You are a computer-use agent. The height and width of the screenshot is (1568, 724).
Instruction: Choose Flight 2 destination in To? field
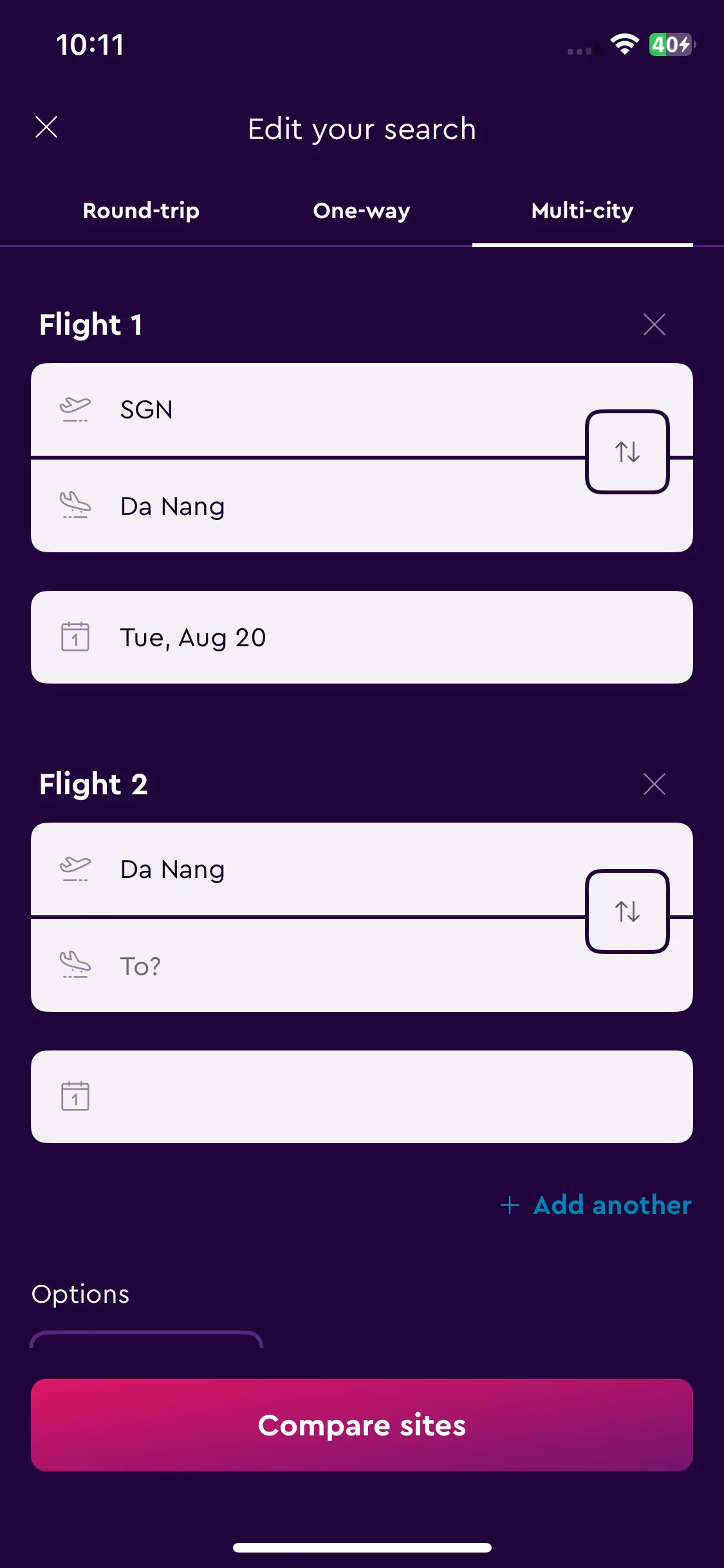[308, 966]
